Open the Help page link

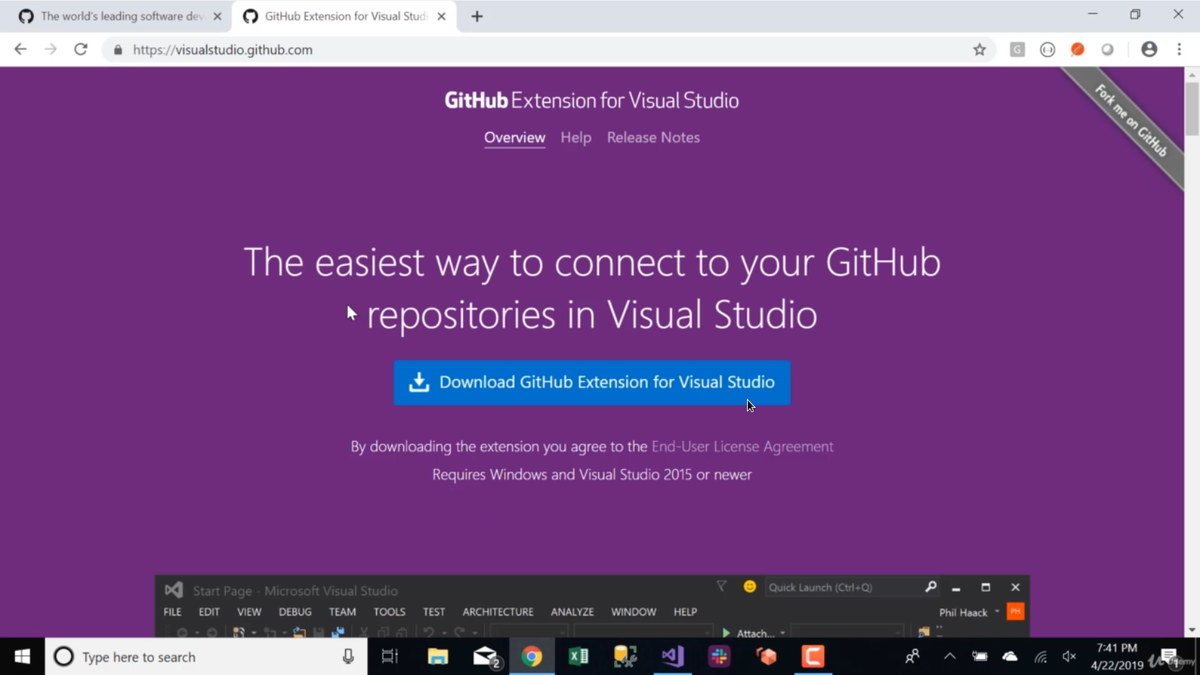click(575, 138)
